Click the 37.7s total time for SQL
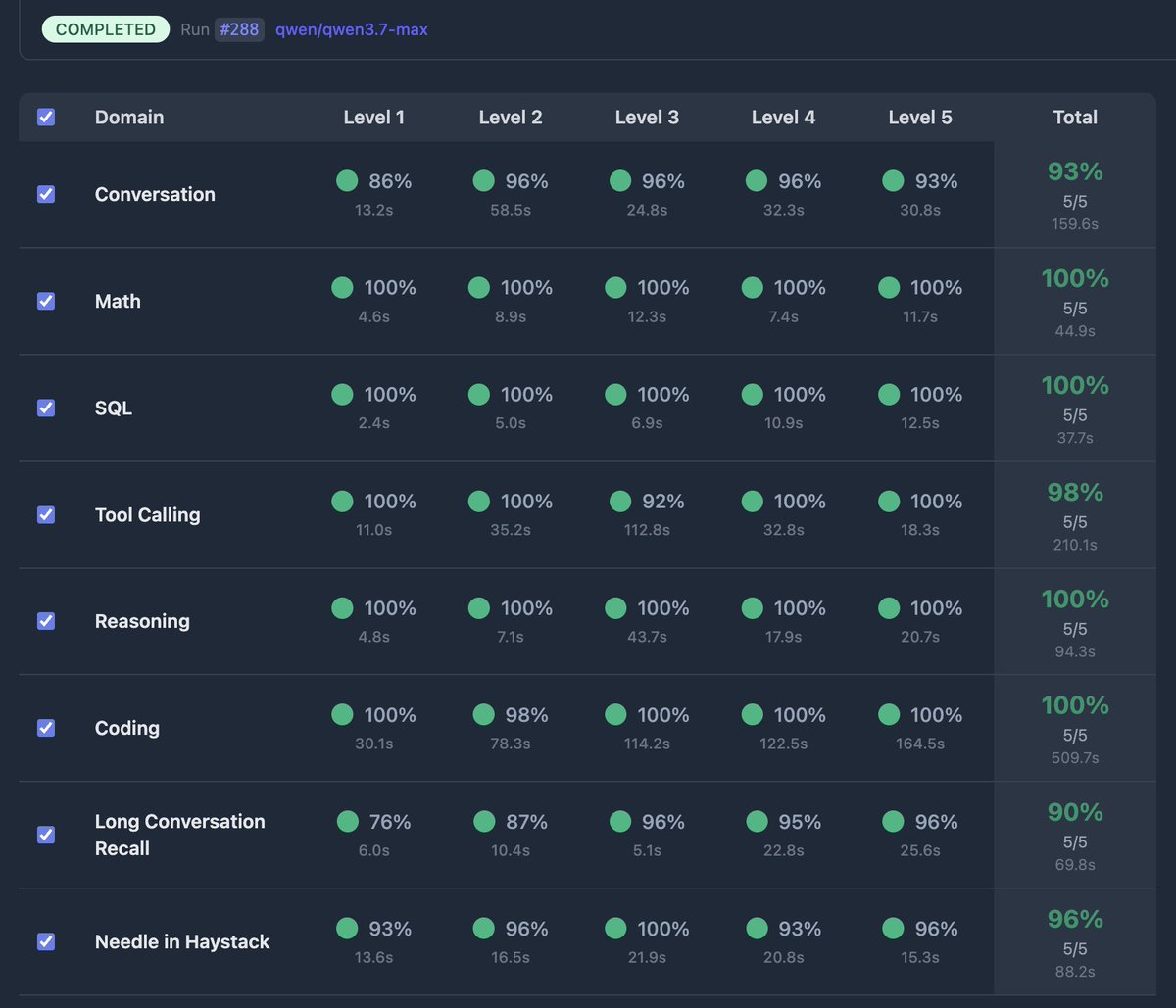 click(x=1075, y=438)
